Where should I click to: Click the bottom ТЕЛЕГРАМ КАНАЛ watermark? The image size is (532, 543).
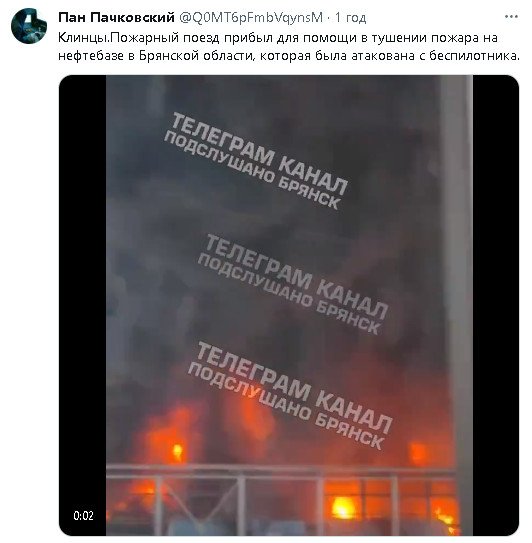click(x=294, y=385)
